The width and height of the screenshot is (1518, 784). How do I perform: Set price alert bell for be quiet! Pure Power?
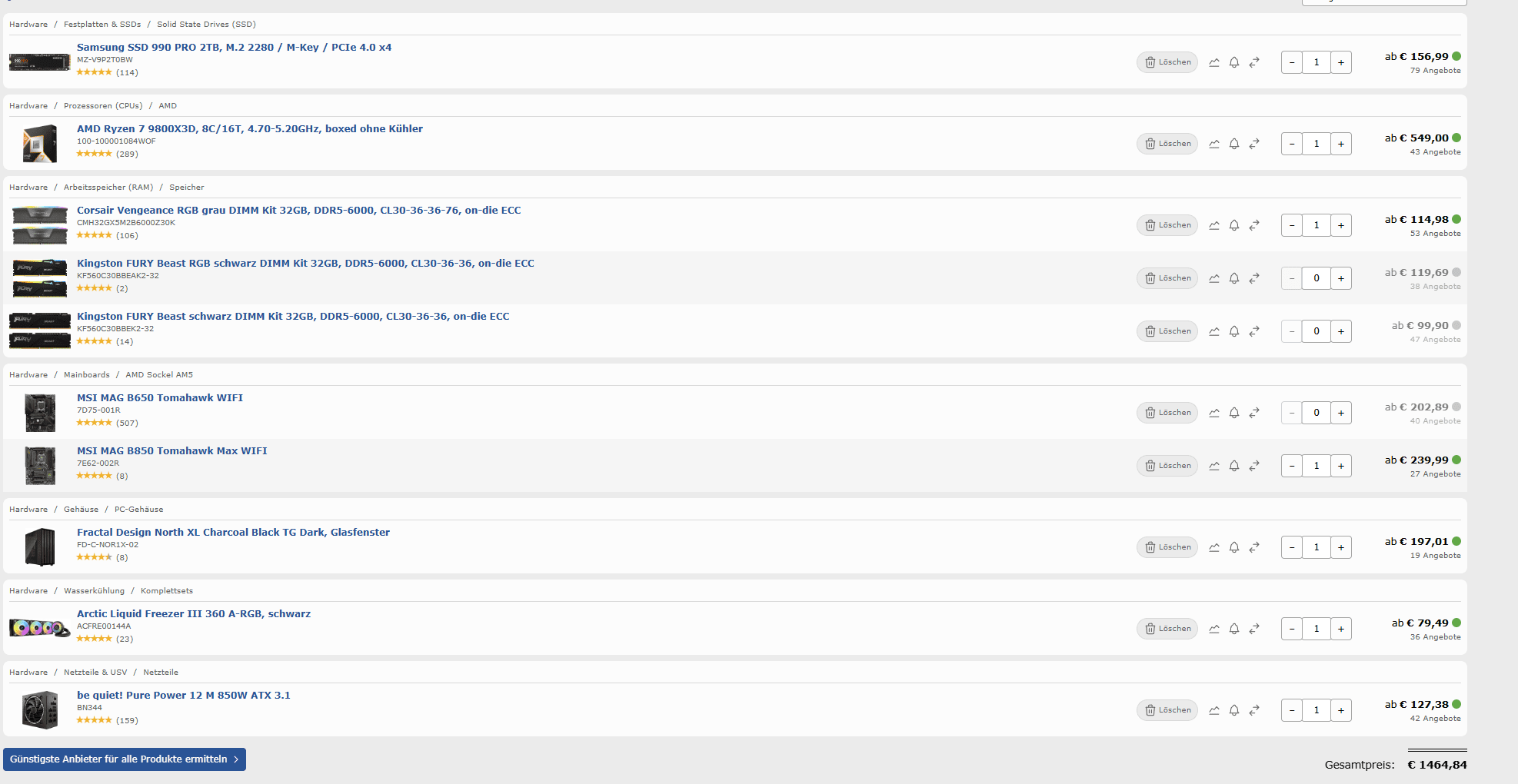point(1234,710)
